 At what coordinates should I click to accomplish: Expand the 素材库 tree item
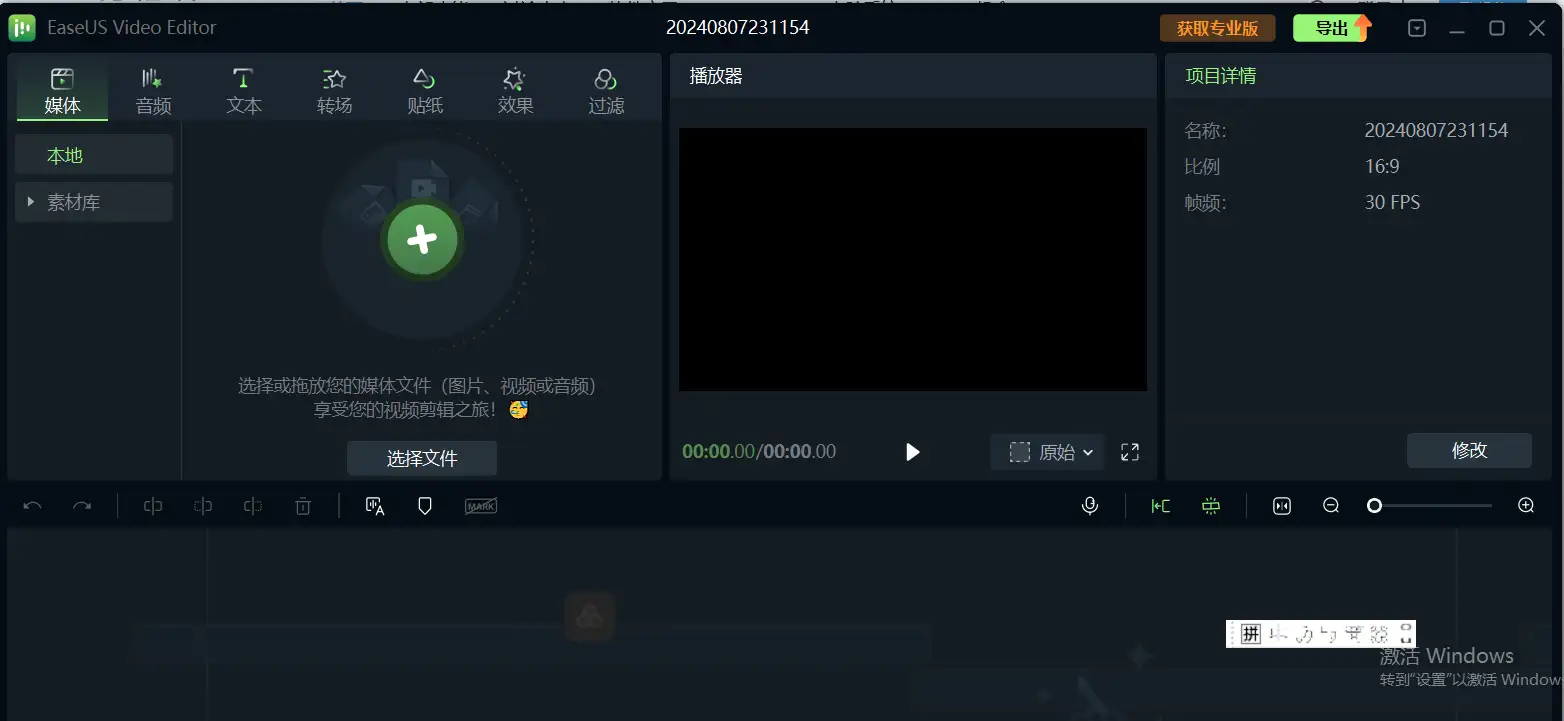pos(32,202)
